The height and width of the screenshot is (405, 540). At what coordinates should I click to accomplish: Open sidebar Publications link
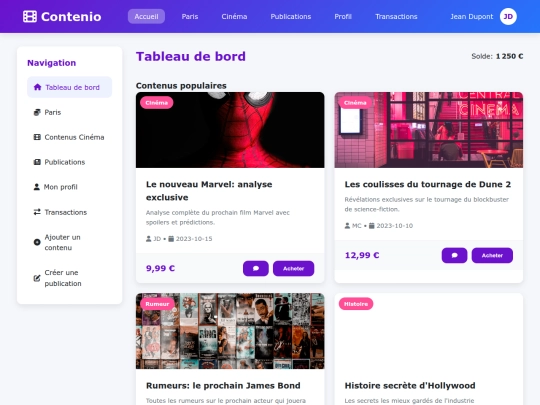pyautogui.click(x=70, y=162)
